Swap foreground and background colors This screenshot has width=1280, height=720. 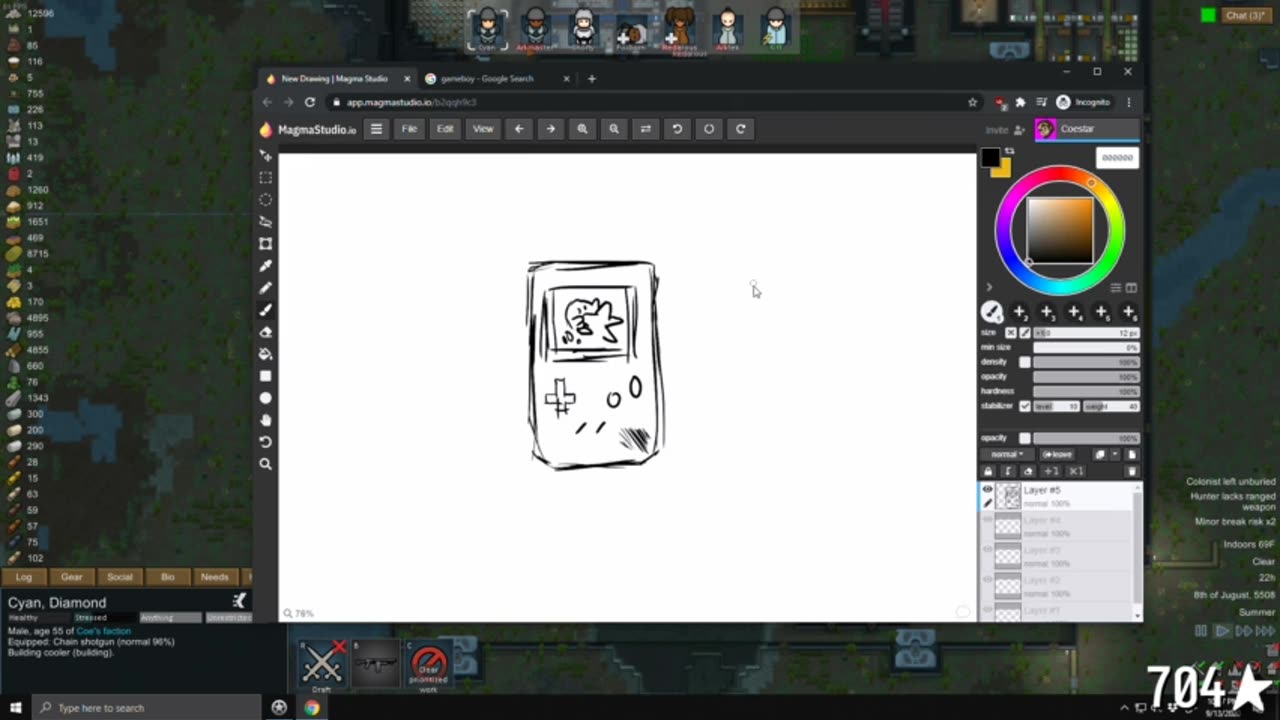tap(1010, 151)
